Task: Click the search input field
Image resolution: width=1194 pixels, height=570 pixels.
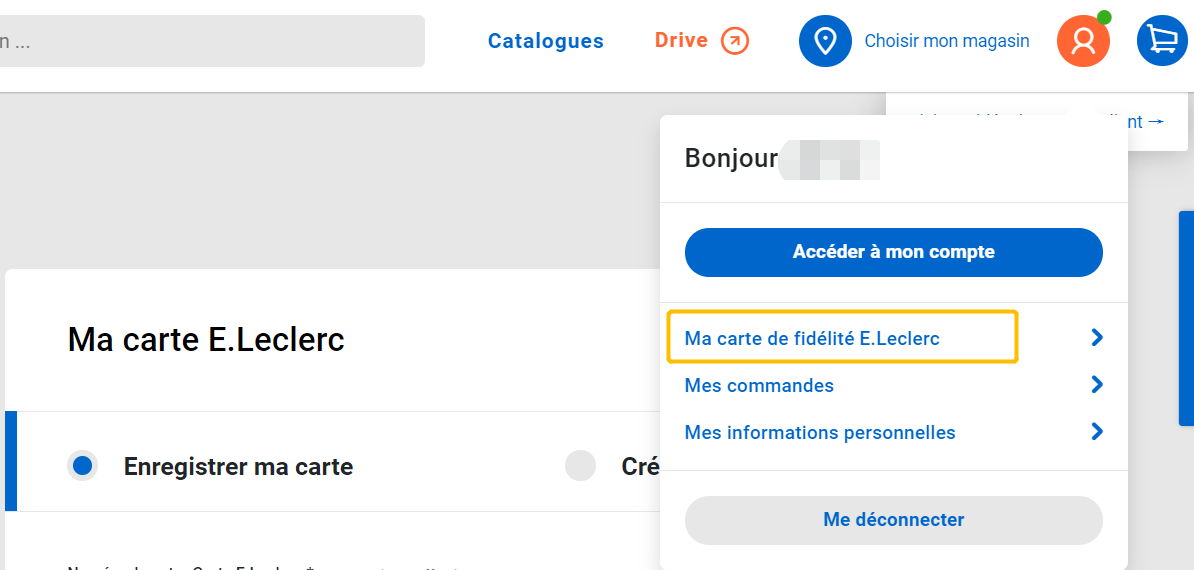Action: (x=212, y=41)
